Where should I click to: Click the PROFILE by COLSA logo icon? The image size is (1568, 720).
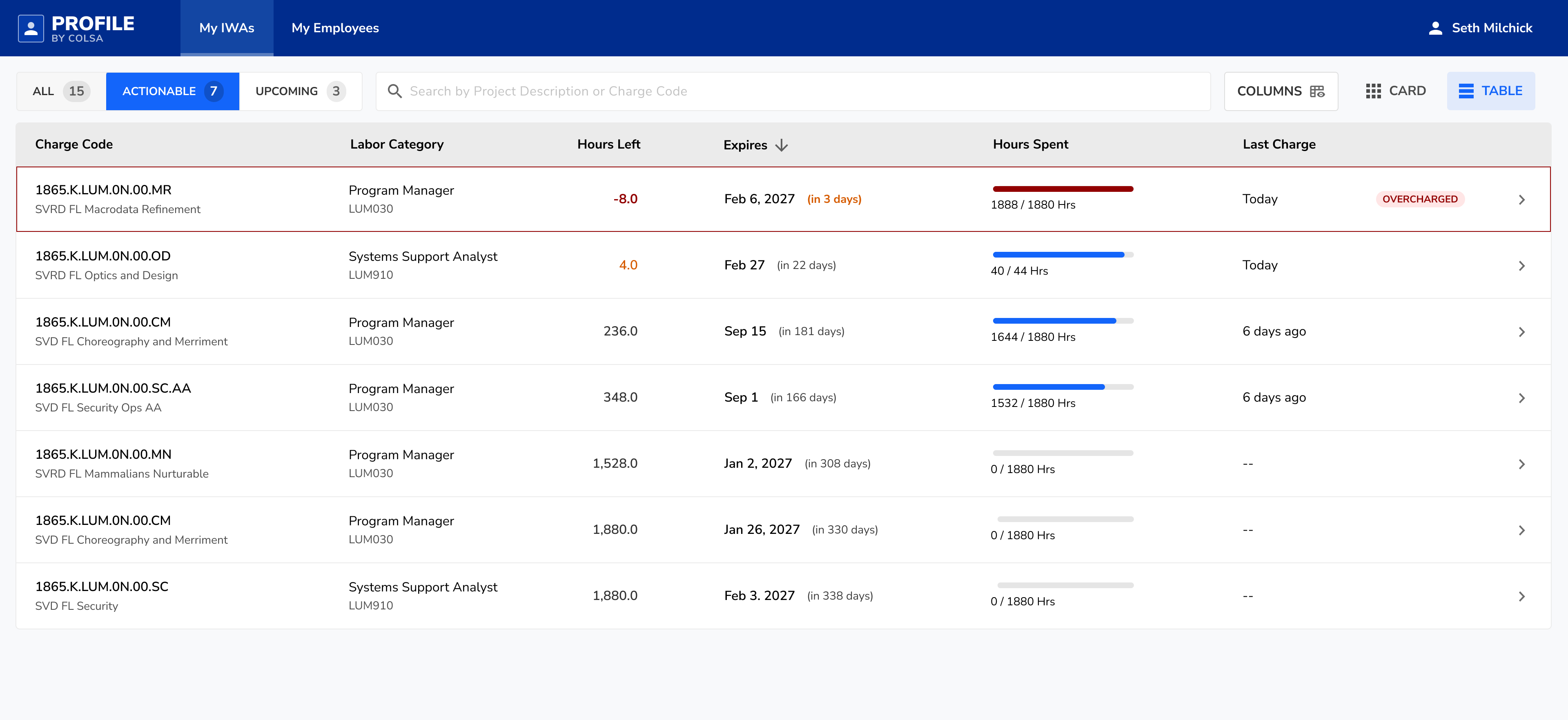pyautogui.click(x=31, y=27)
